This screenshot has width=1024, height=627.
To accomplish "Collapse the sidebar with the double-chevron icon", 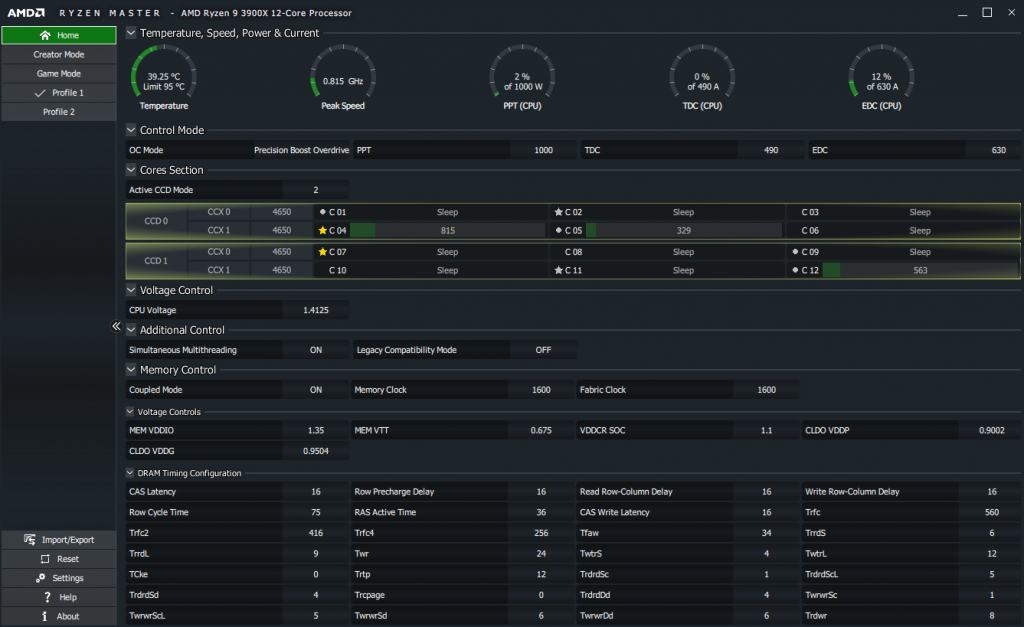I will tap(116, 326).
